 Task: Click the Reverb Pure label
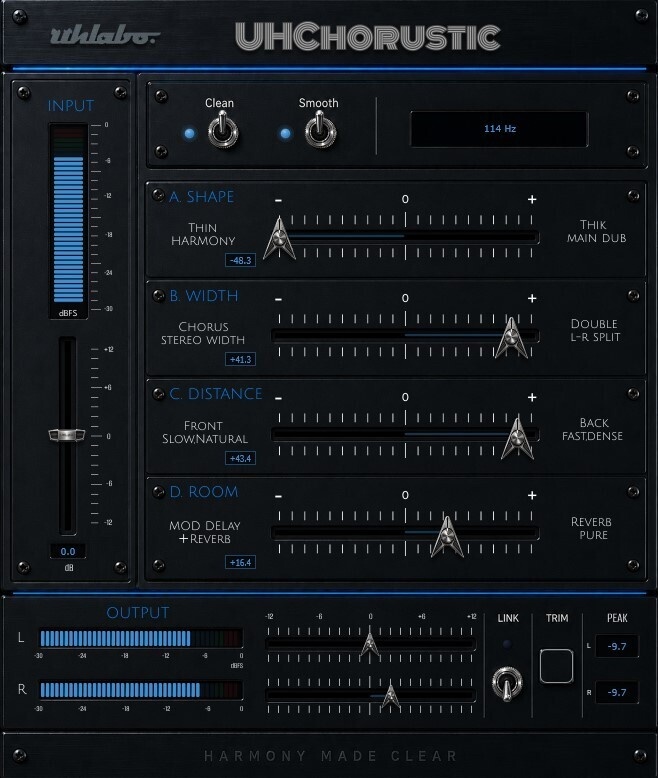coord(592,528)
